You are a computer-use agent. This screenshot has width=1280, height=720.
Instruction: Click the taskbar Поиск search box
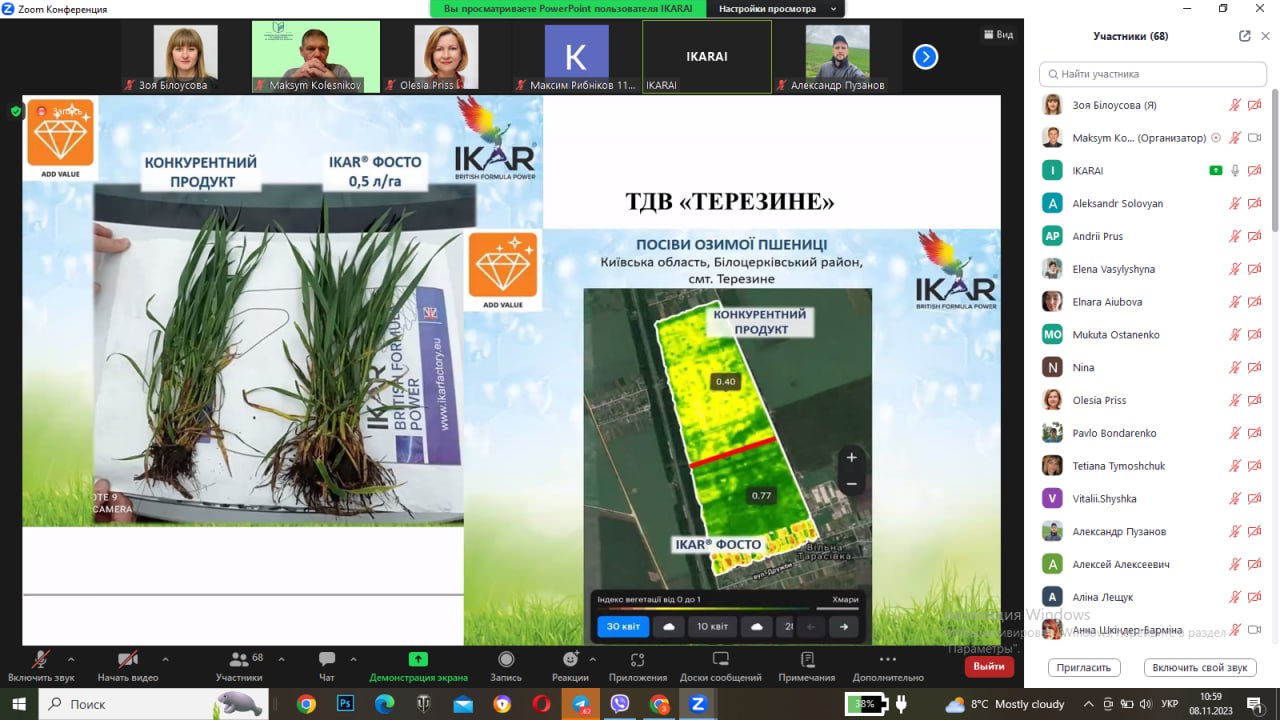click(153, 704)
